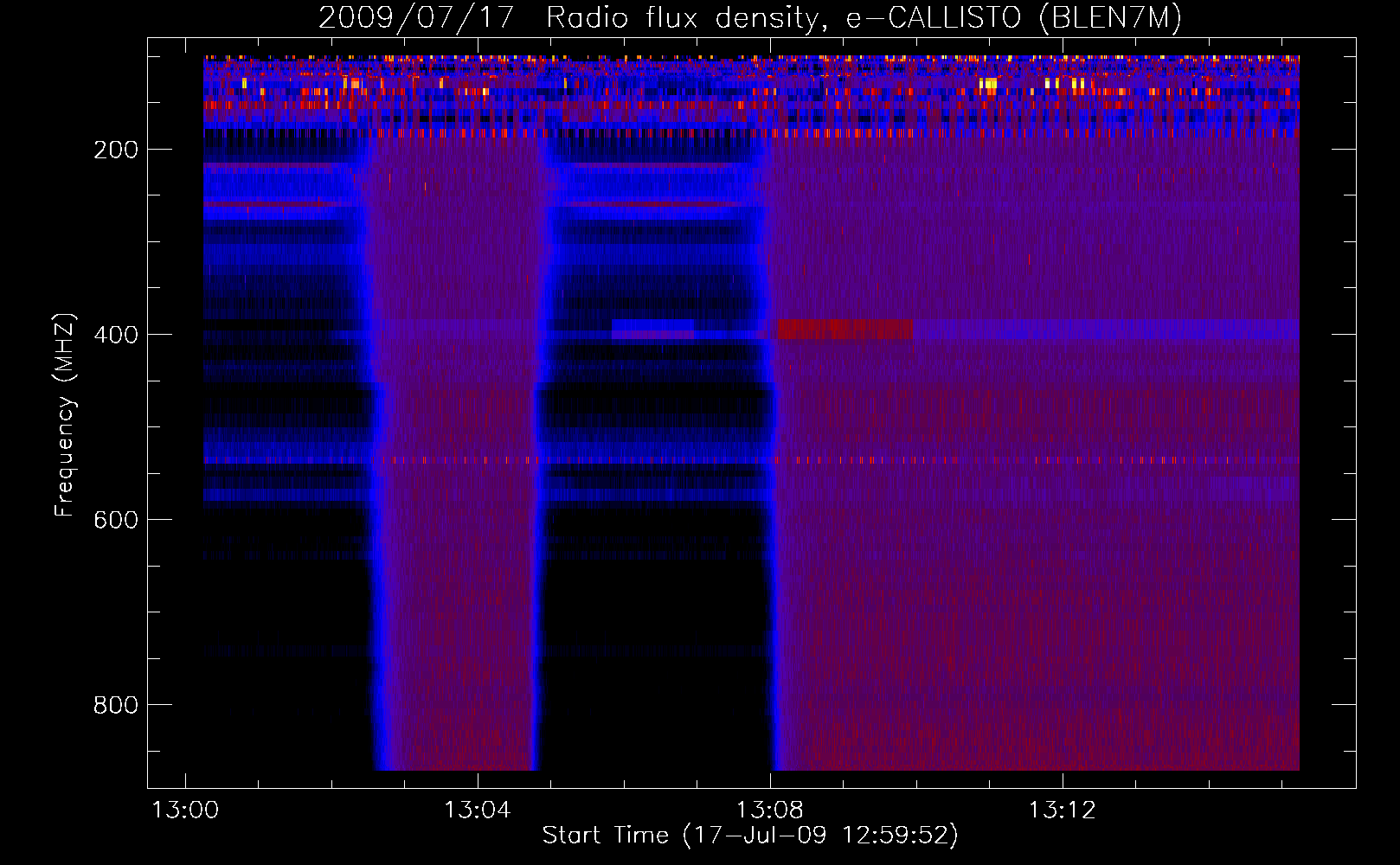Click the red emission band near 400 MHz

pyautogui.click(x=845, y=330)
